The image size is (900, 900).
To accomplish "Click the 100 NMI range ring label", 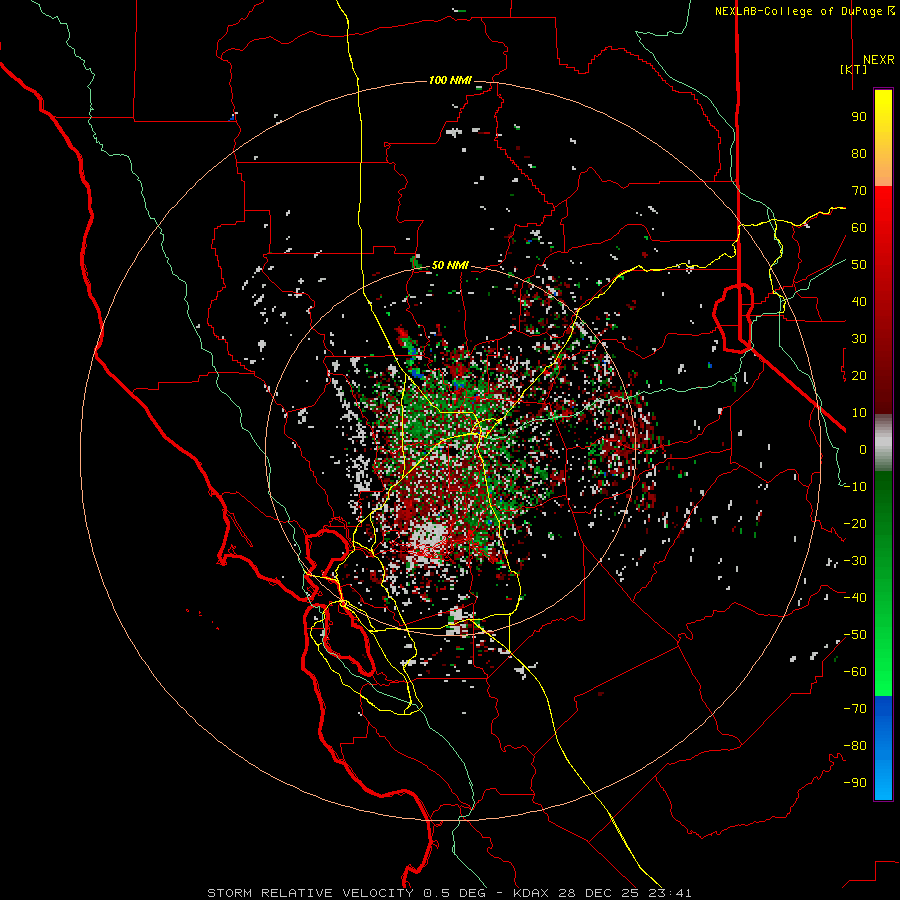I will [x=450, y=80].
